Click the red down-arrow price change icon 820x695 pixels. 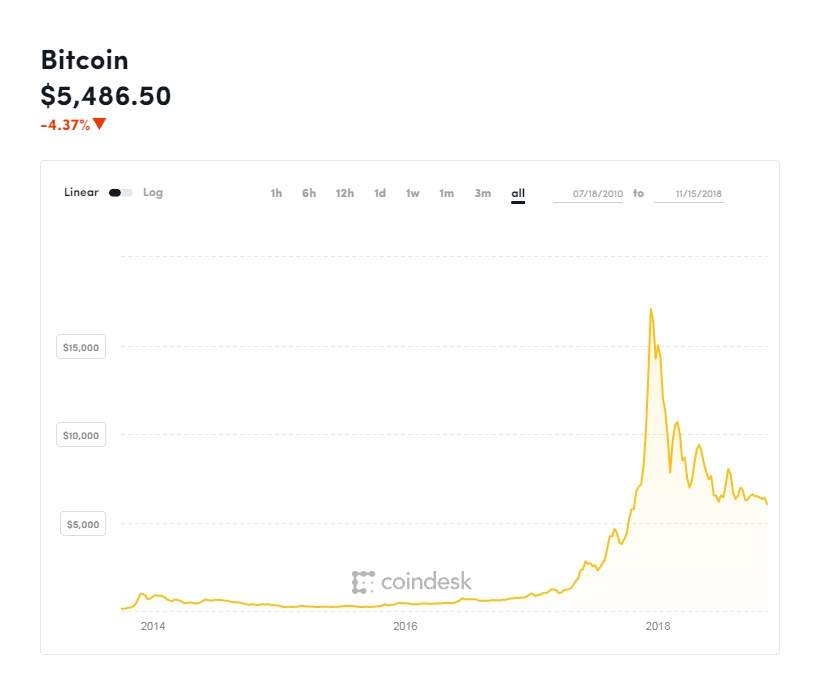pos(99,124)
